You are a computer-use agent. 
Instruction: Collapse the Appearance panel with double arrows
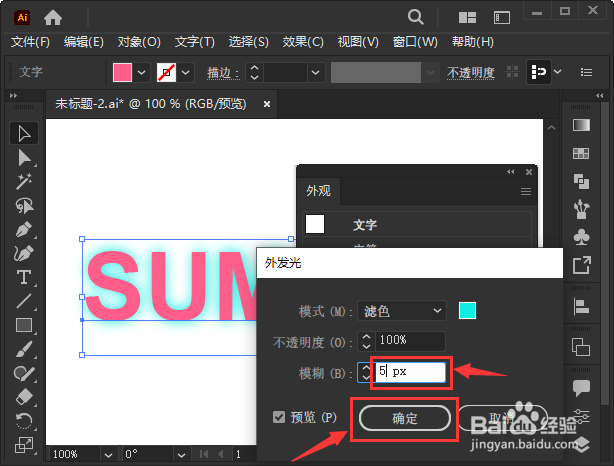511,172
